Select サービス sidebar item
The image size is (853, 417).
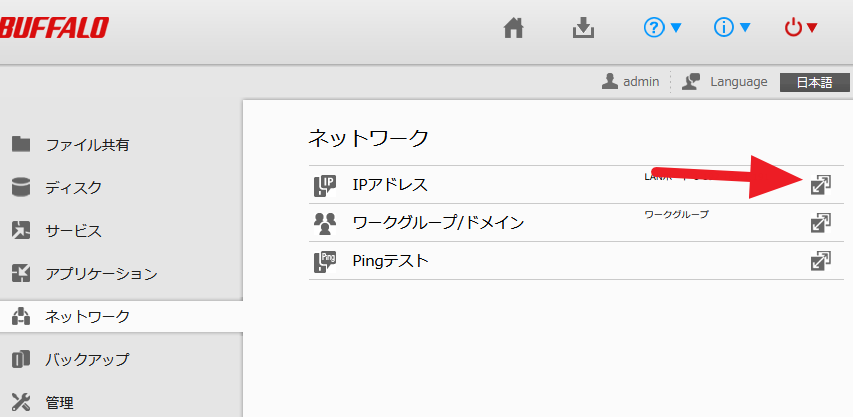point(73,231)
